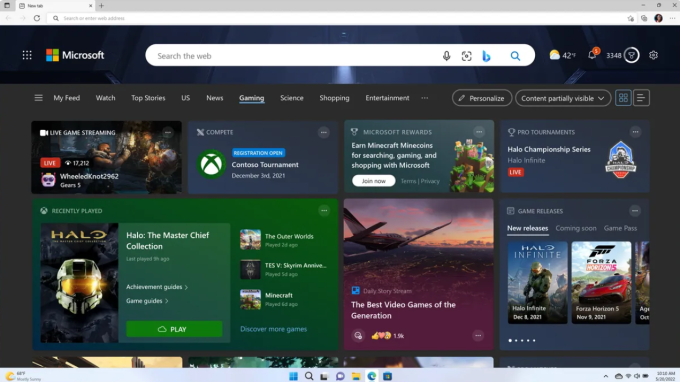This screenshot has height=382, width=680.
Task: Open Forza Horizon 5 game thumbnail
Action: (601, 282)
